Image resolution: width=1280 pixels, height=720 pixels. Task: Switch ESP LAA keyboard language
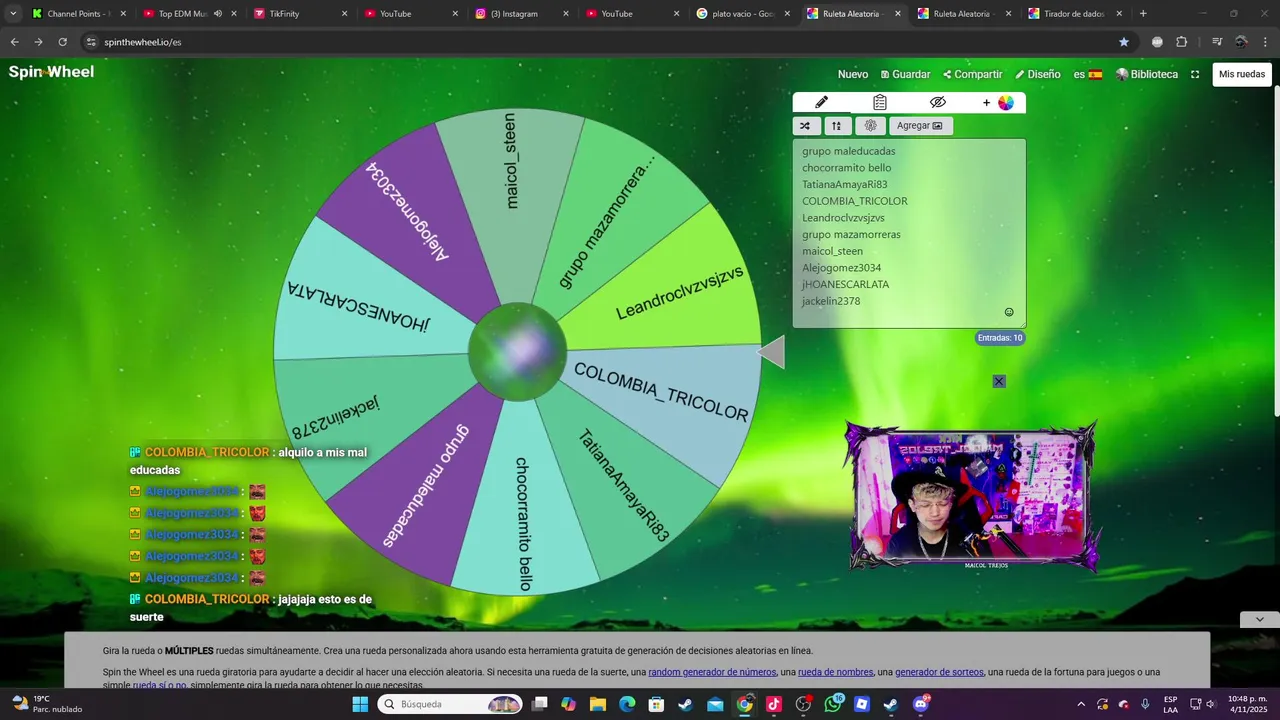point(1170,704)
